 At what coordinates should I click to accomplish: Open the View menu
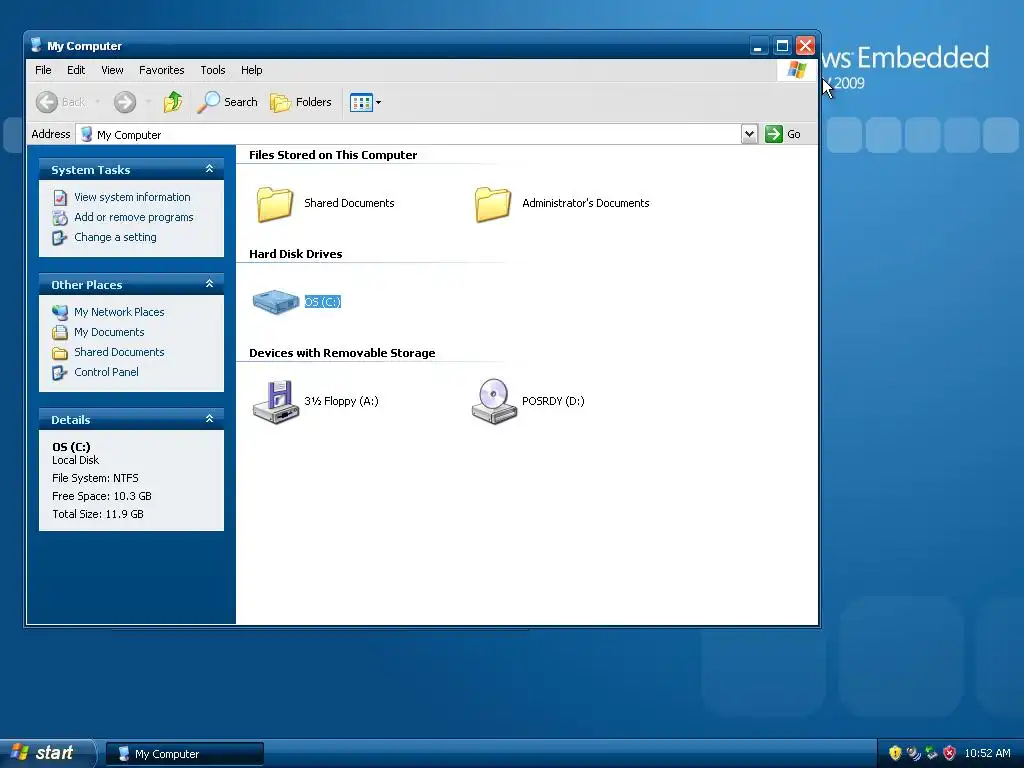pyautogui.click(x=112, y=70)
